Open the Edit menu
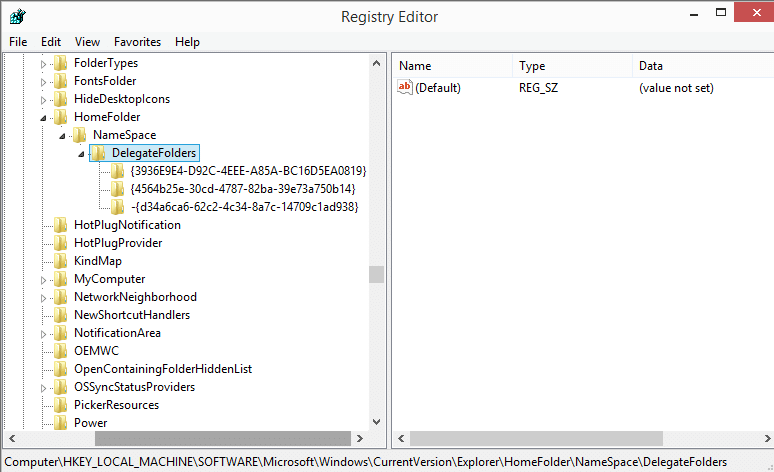This screenshot has width=774, height=472. coord(51,42)
